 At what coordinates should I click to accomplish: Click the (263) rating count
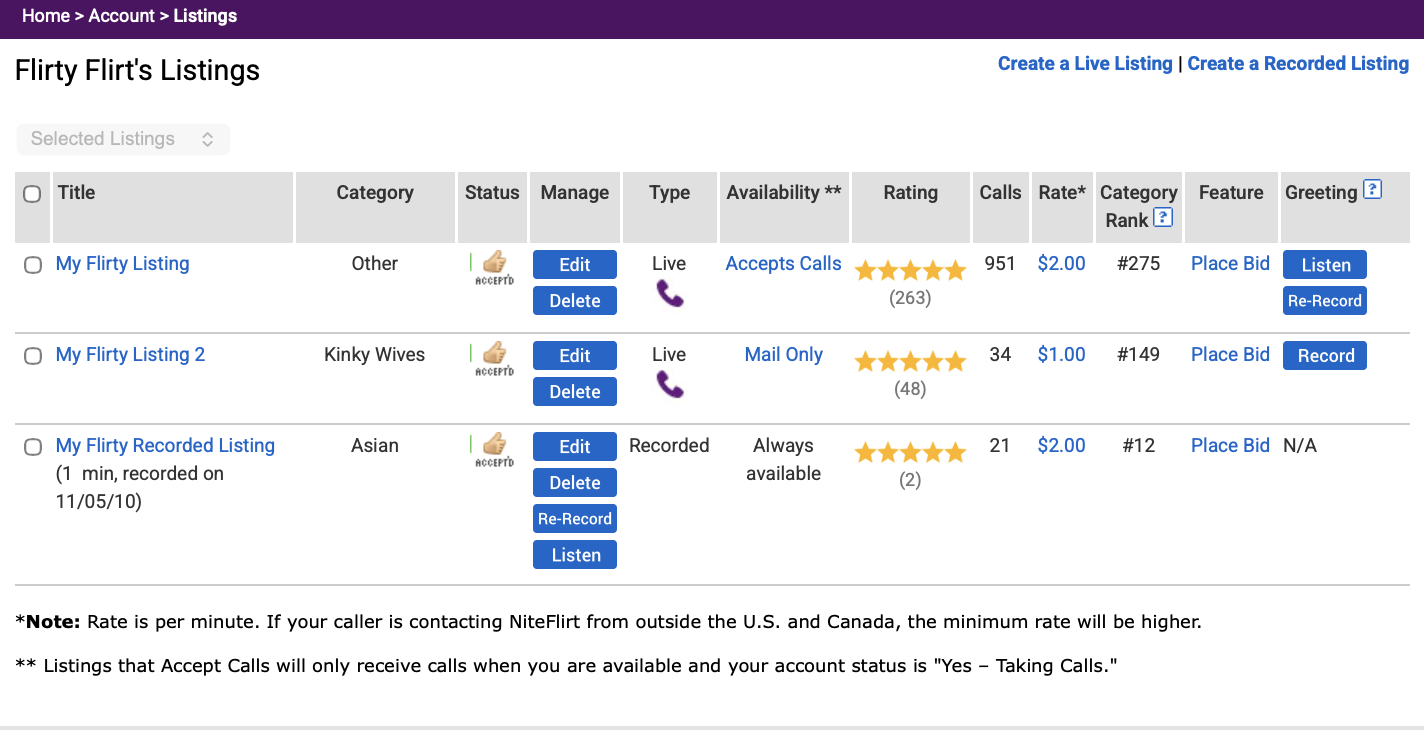(x=910, y=298)
